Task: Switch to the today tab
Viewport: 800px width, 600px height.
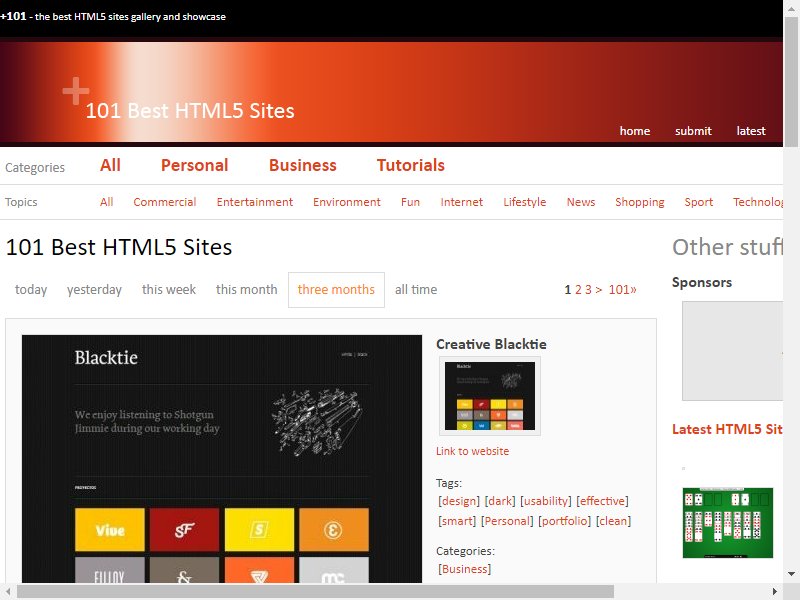Action: 31,290
